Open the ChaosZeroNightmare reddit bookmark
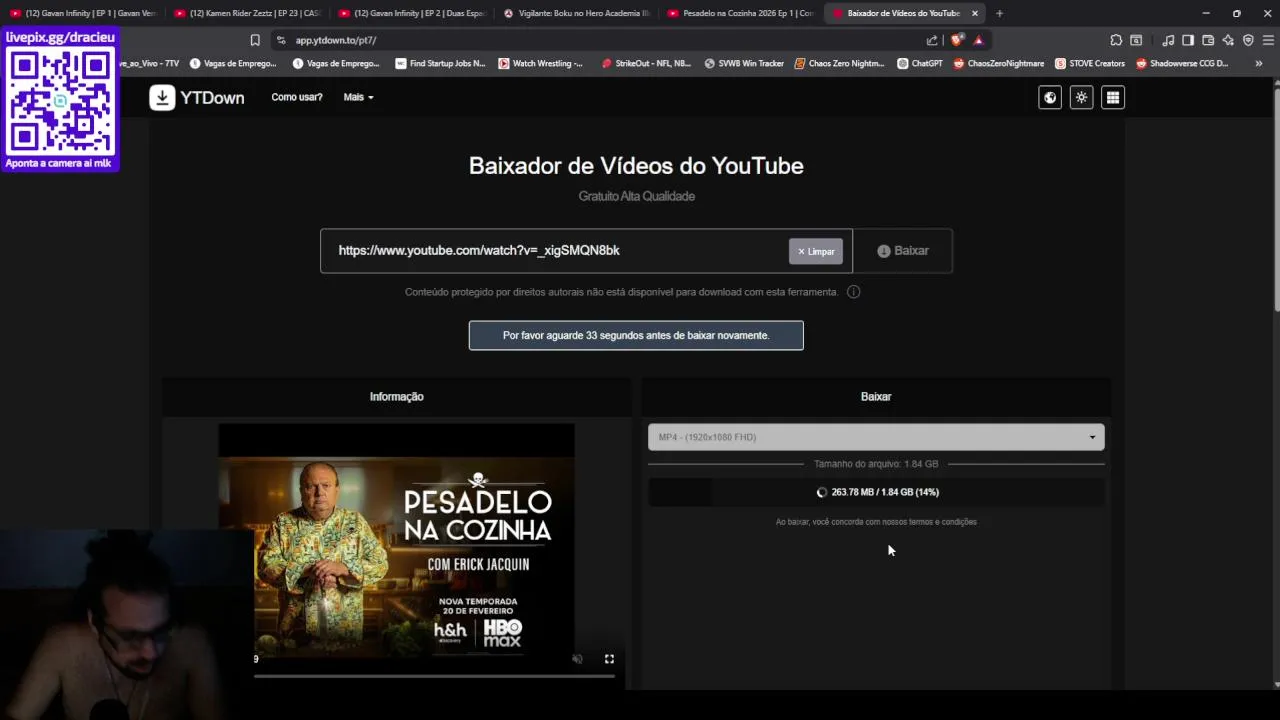 999,63
